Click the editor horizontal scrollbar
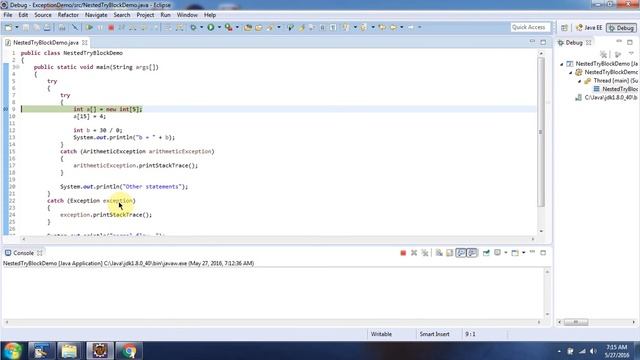The width and height of the screenshot is (640, 360). click(x=278, y=239)
